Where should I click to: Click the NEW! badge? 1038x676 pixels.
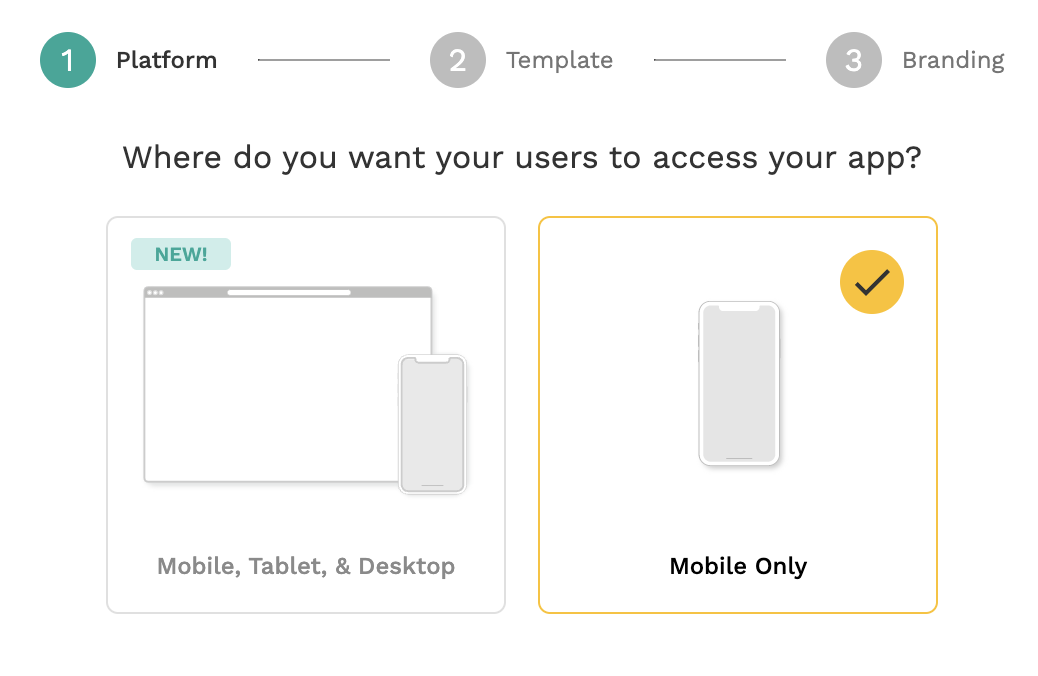181,254
